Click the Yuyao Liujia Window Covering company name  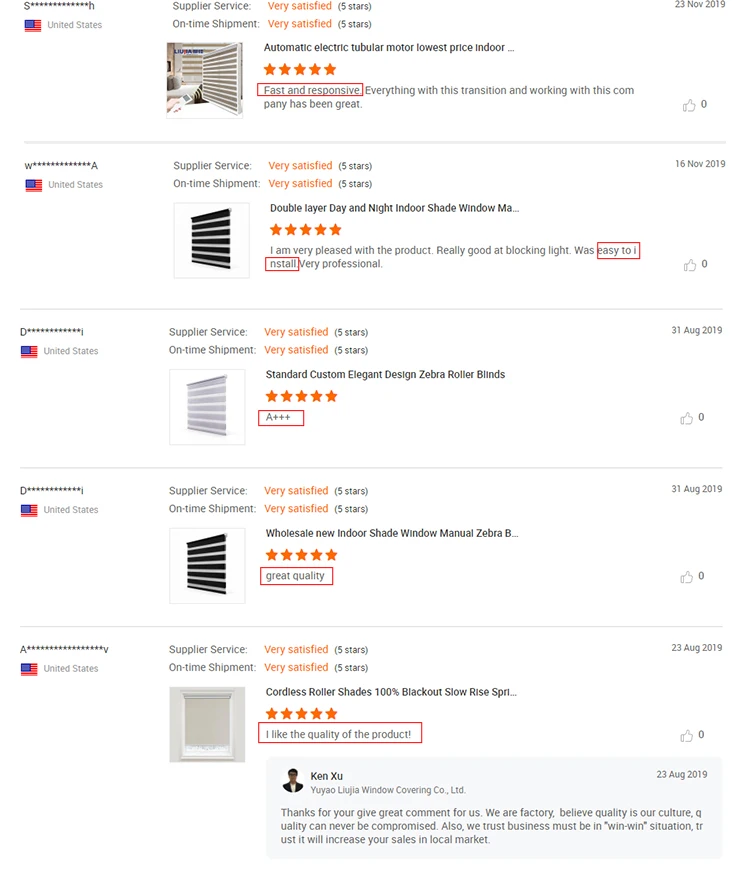click(x=388, y=790)
